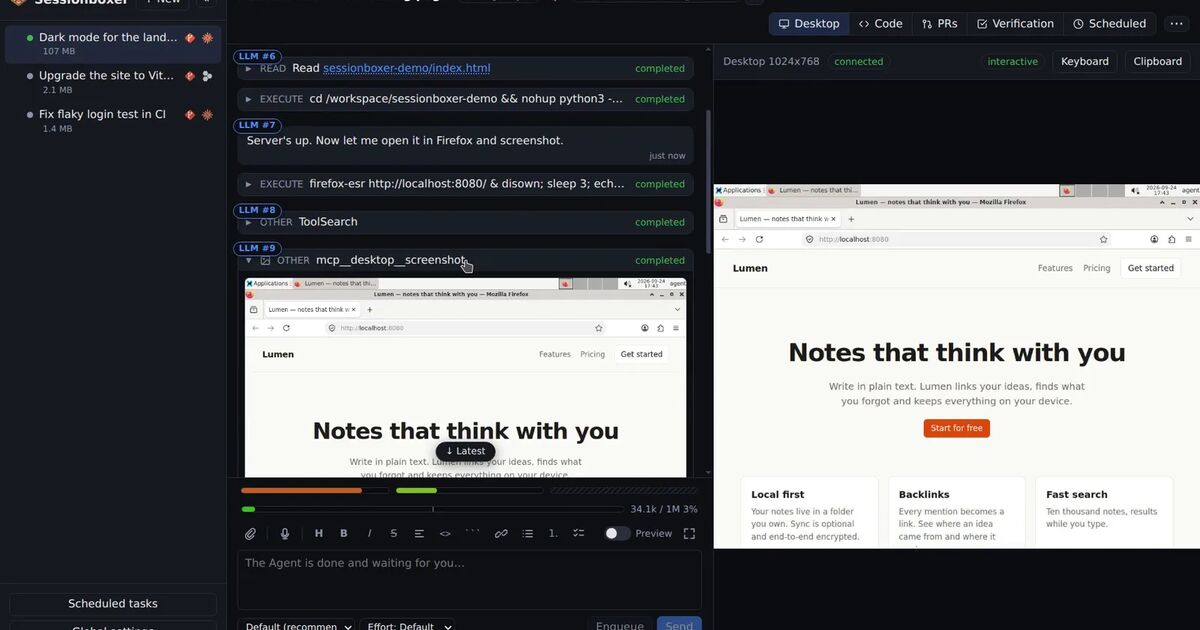Image resolution: width=1200 pixels, height=630 pixels.
Task: Open the PRs tab
Action: click(x=940, y=24)
